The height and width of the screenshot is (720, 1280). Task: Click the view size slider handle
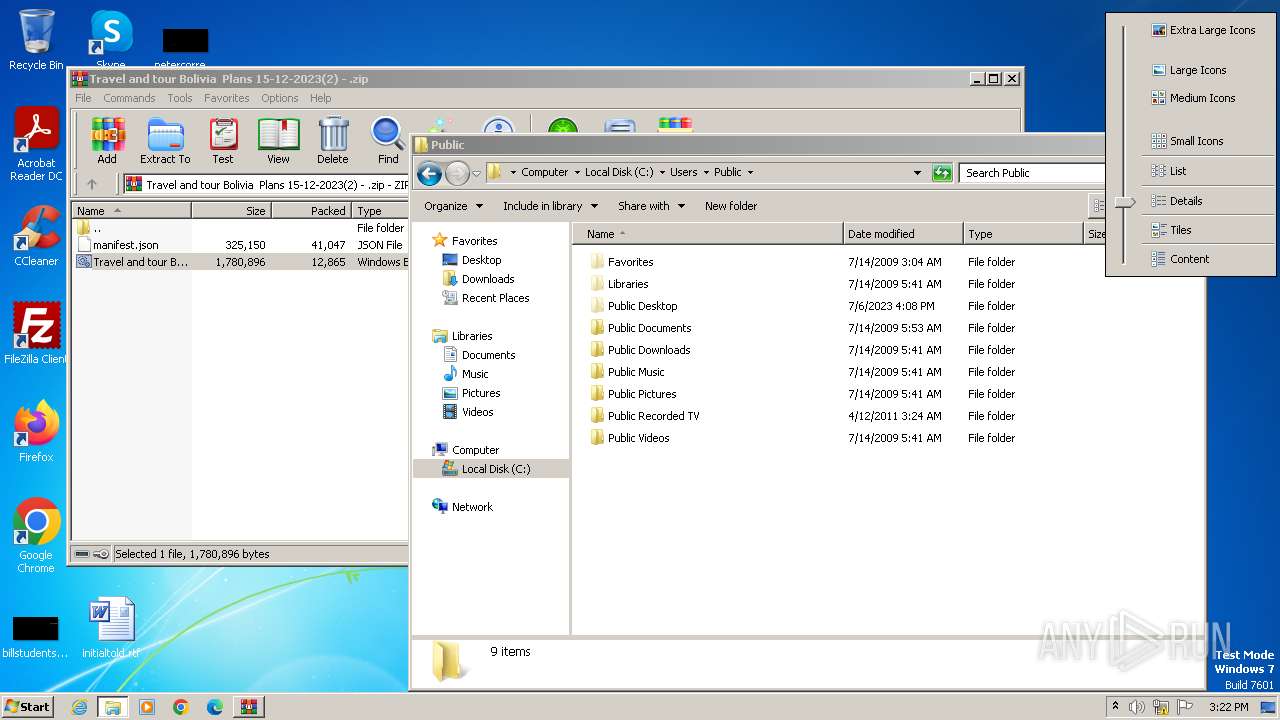(x=1125, y=202)
